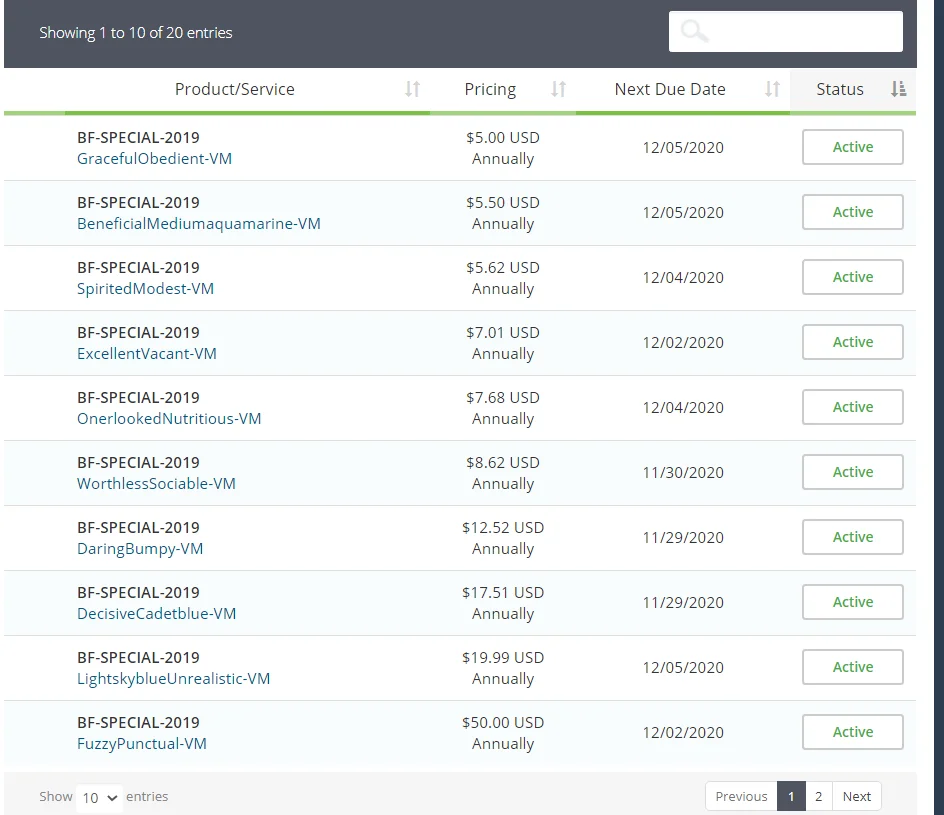Sort by Product/Service column arrows icon

[412, 89]
